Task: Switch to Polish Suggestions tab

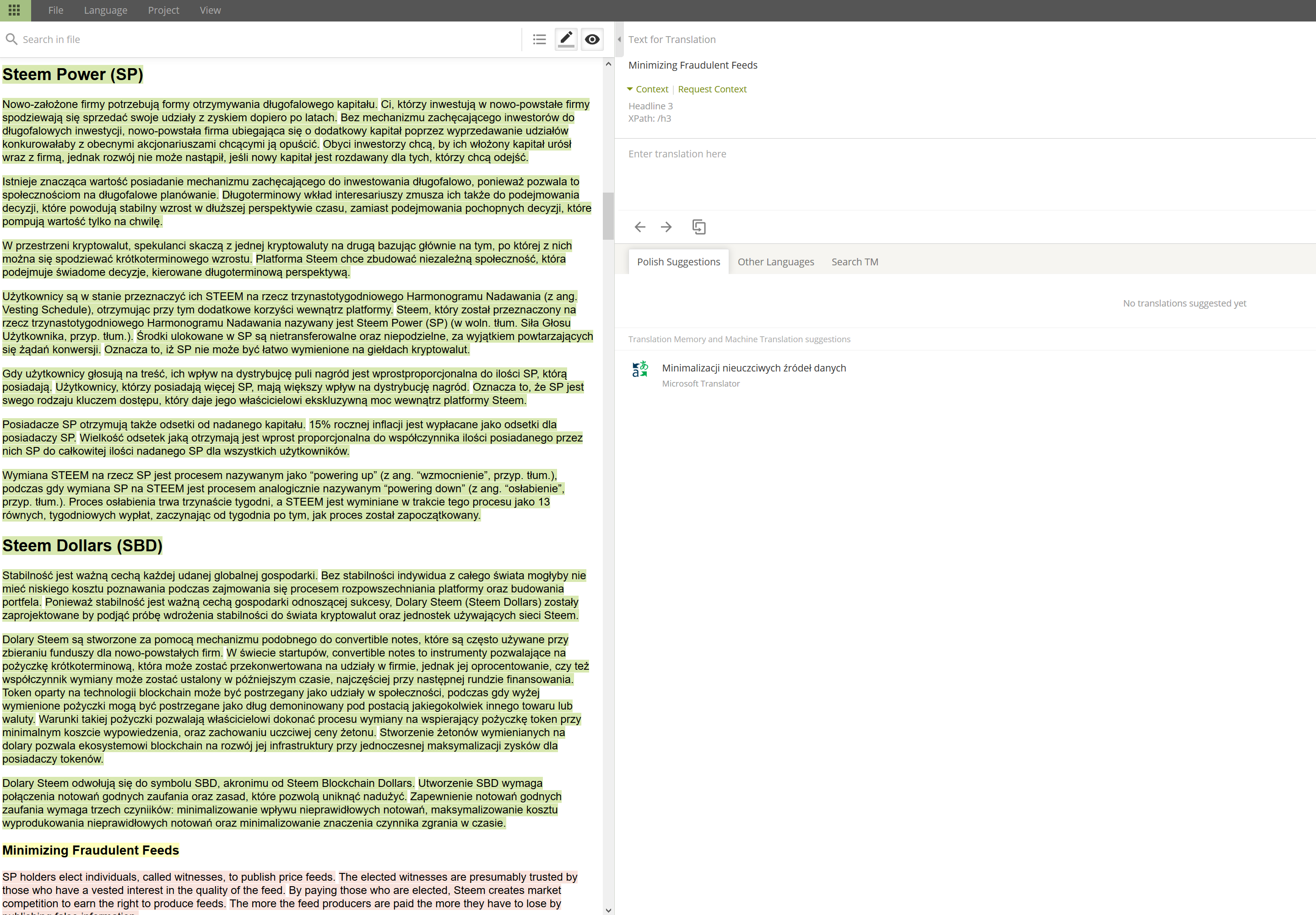Action: tap(679, 261)
